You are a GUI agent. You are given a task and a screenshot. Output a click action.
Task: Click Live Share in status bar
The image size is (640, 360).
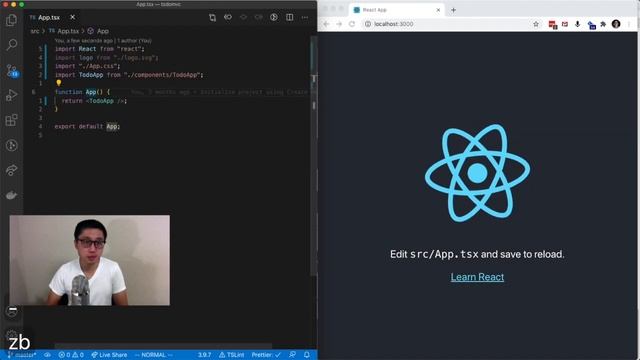tap(109, 355)
